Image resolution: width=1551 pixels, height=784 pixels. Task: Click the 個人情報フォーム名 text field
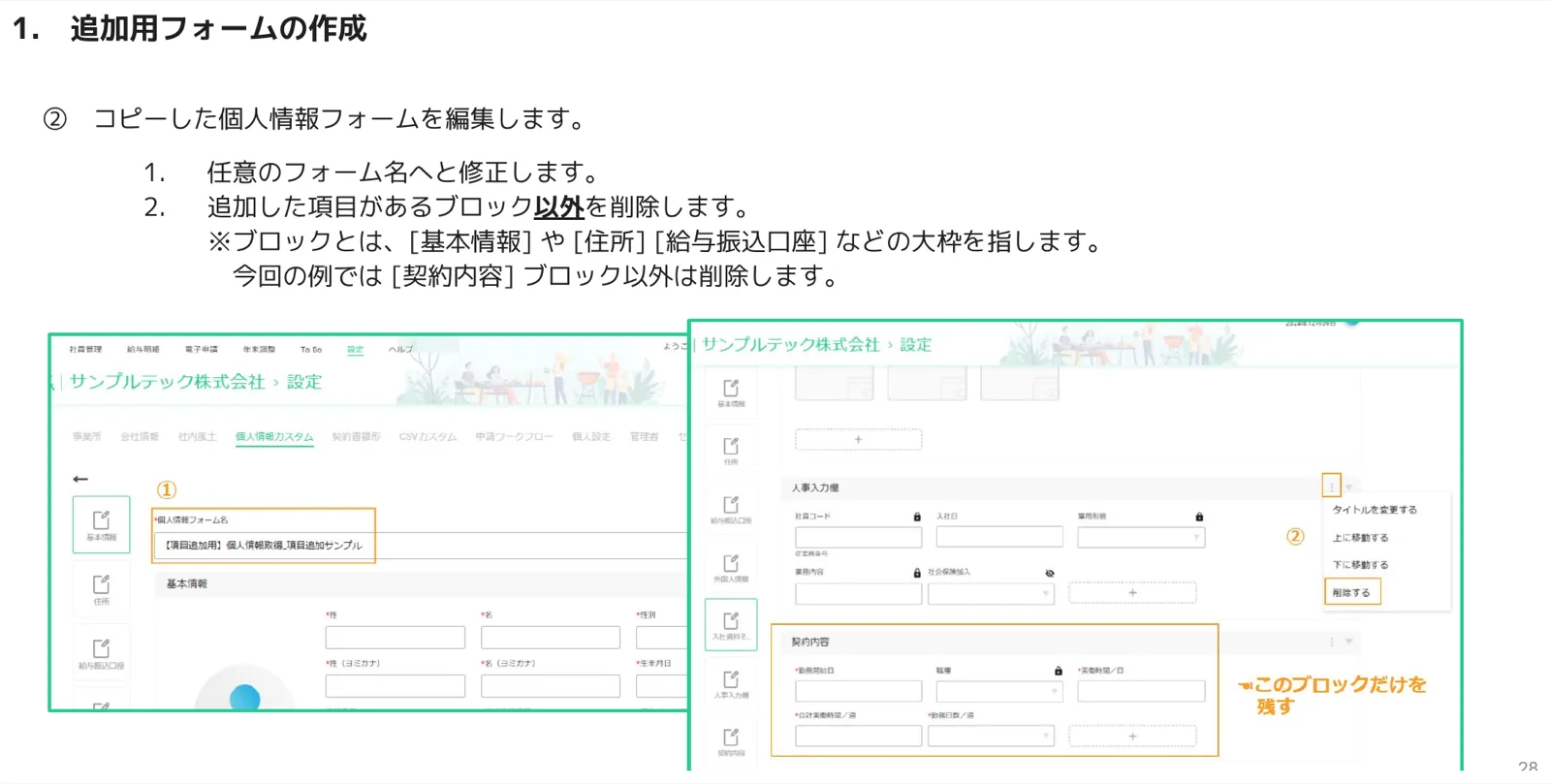[x=421, y=545]
